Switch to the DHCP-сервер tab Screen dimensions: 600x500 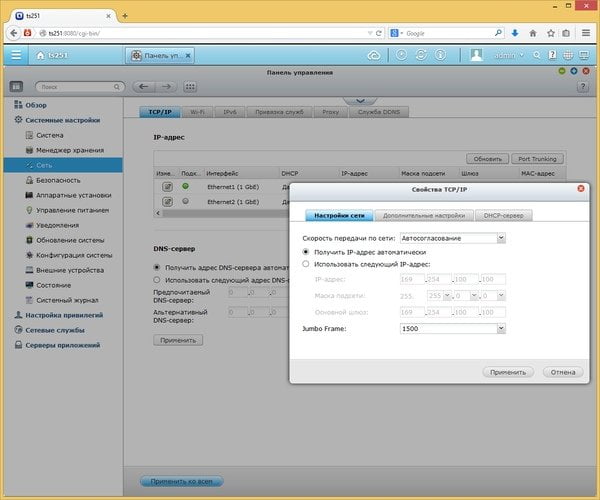pos(503,215)
